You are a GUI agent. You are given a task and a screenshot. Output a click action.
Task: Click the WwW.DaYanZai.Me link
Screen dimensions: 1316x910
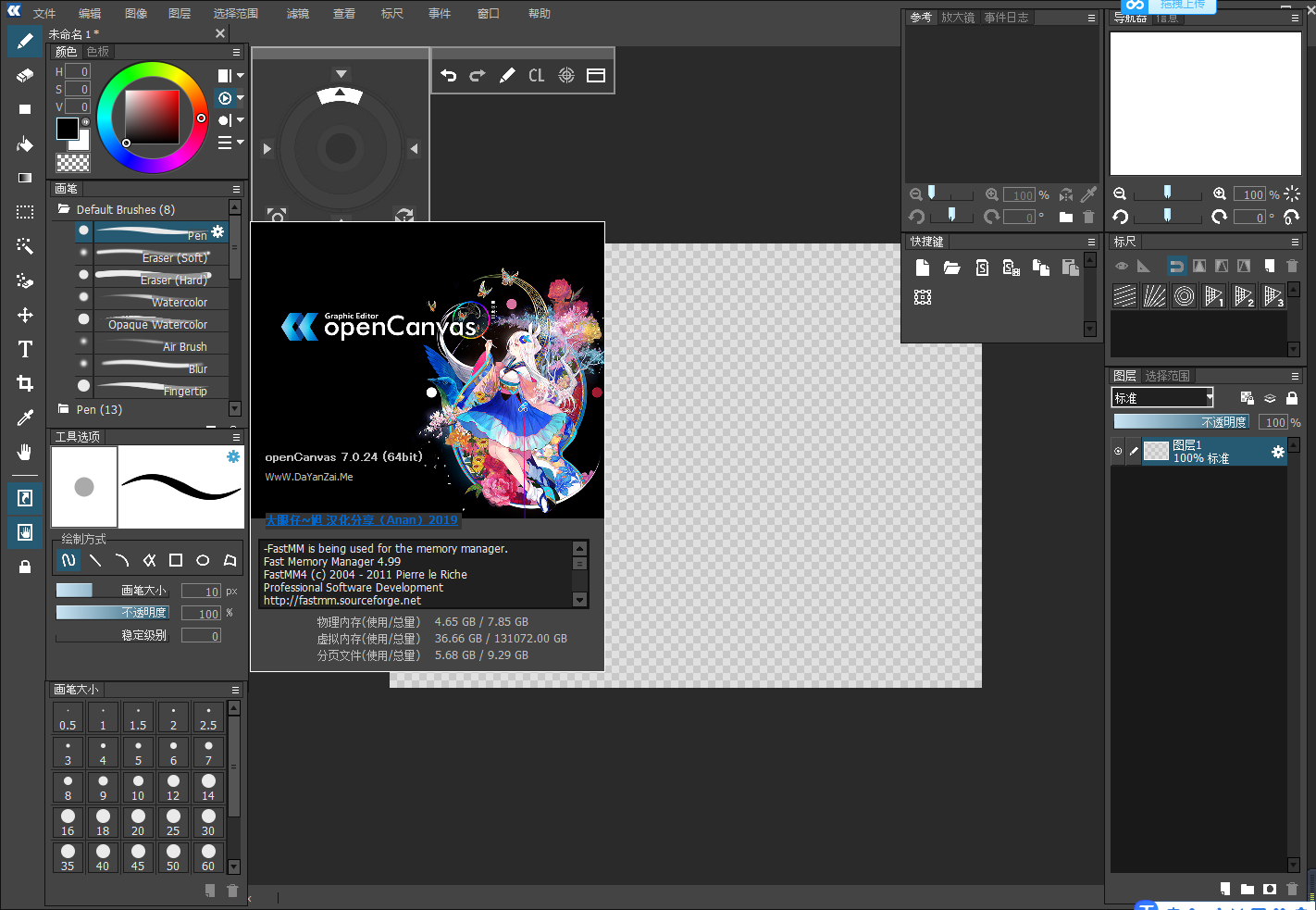[x=309, y=477]
